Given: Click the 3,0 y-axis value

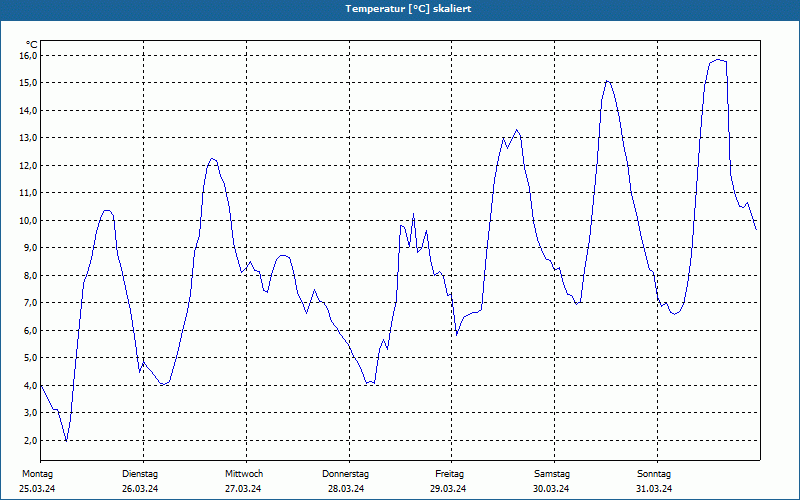Looking at the screenshot, I should [31, 413].
